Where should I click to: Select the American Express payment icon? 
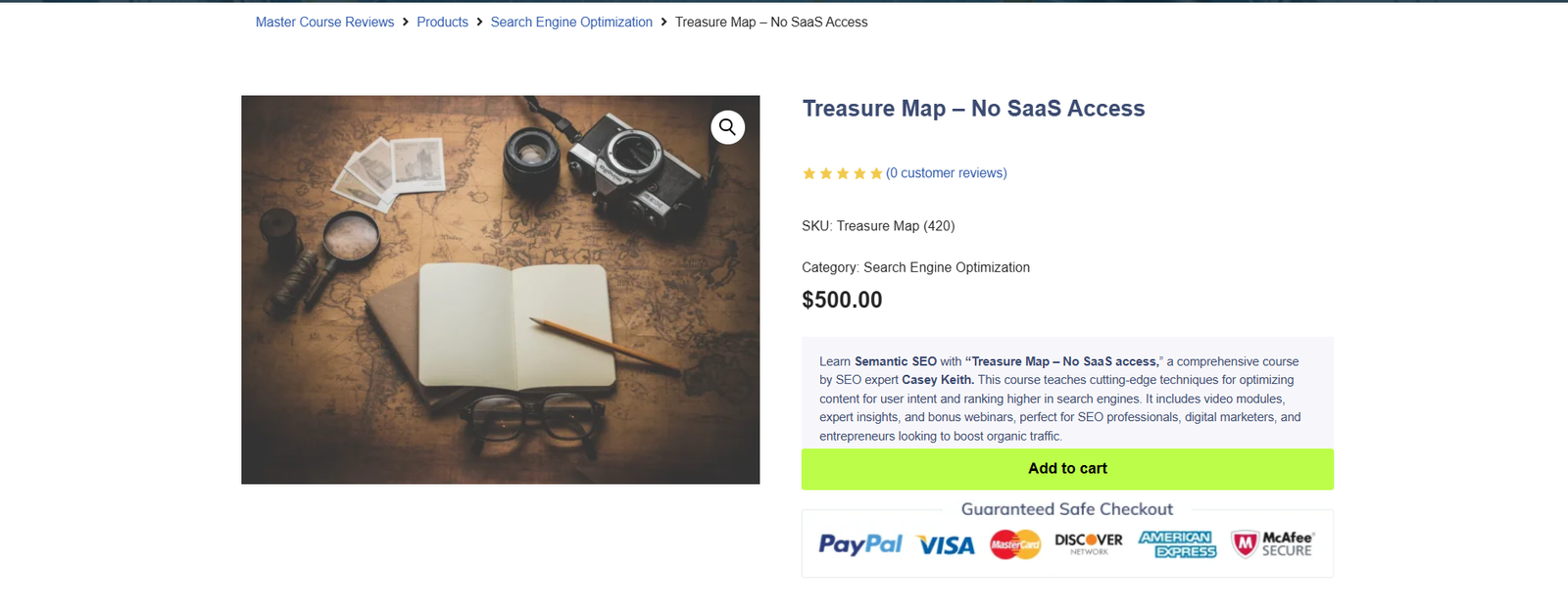(1176, 544)
